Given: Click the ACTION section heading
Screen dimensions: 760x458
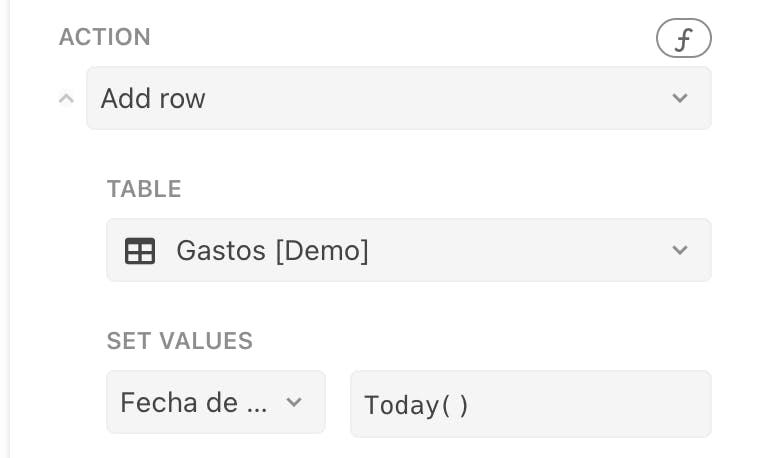Looking at the screenshot, I should pyautogui.click(x=105, y=38).
